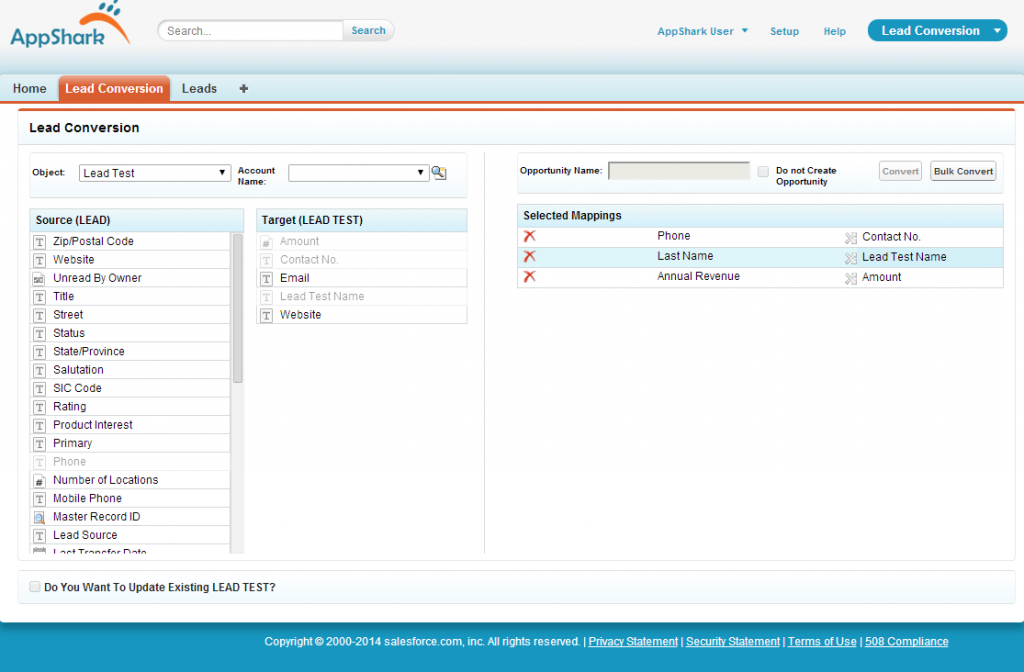Viewport: 1024px width, 672px height.
Task: Click into the Opportunity Name field
Action: (x=678, y=171)
